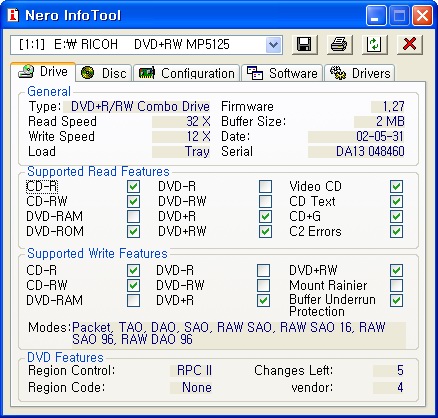
Task: Toggle DVD+R checkbox under Supported Read Features
Action: 265,217
